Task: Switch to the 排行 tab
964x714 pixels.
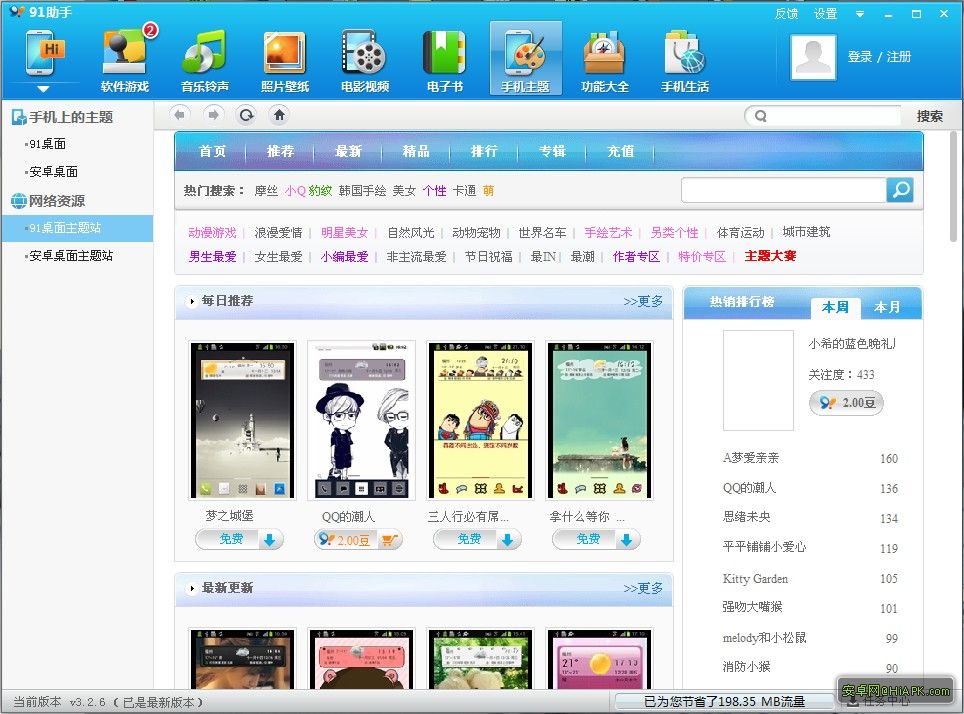Action: tap(484, 151)
